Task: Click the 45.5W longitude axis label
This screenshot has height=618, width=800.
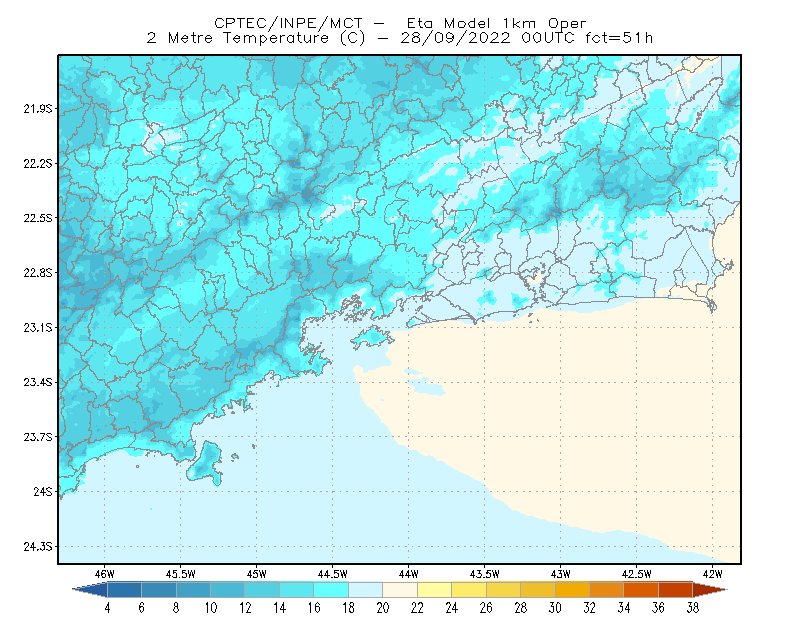Action: pos(180,574)
